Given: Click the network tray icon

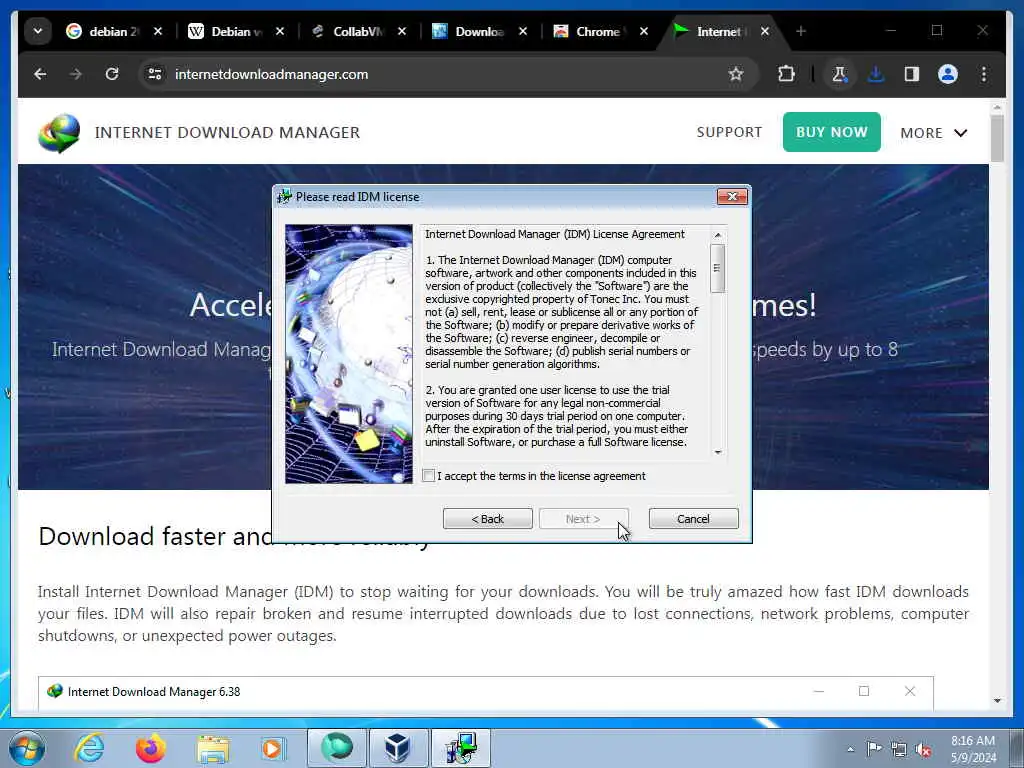Looking at the screenshot, I should tap(899, 749).
